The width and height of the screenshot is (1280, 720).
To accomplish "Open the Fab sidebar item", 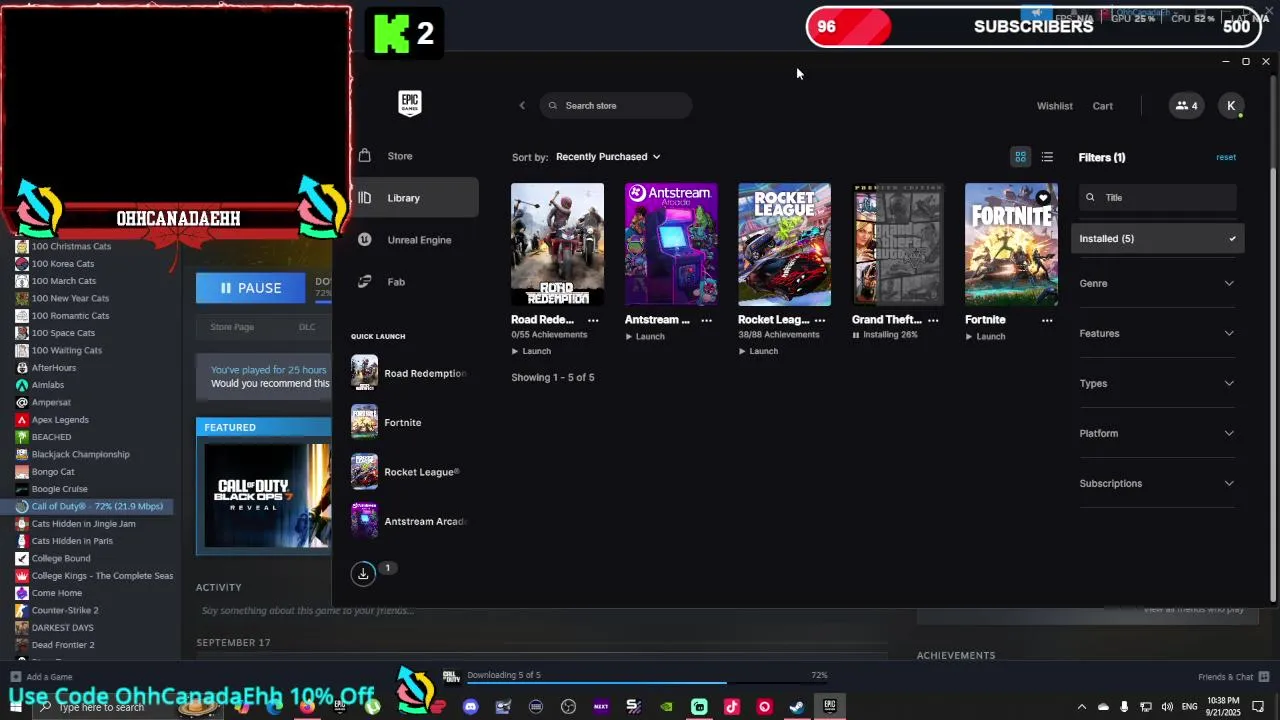I will pos(414,282).
